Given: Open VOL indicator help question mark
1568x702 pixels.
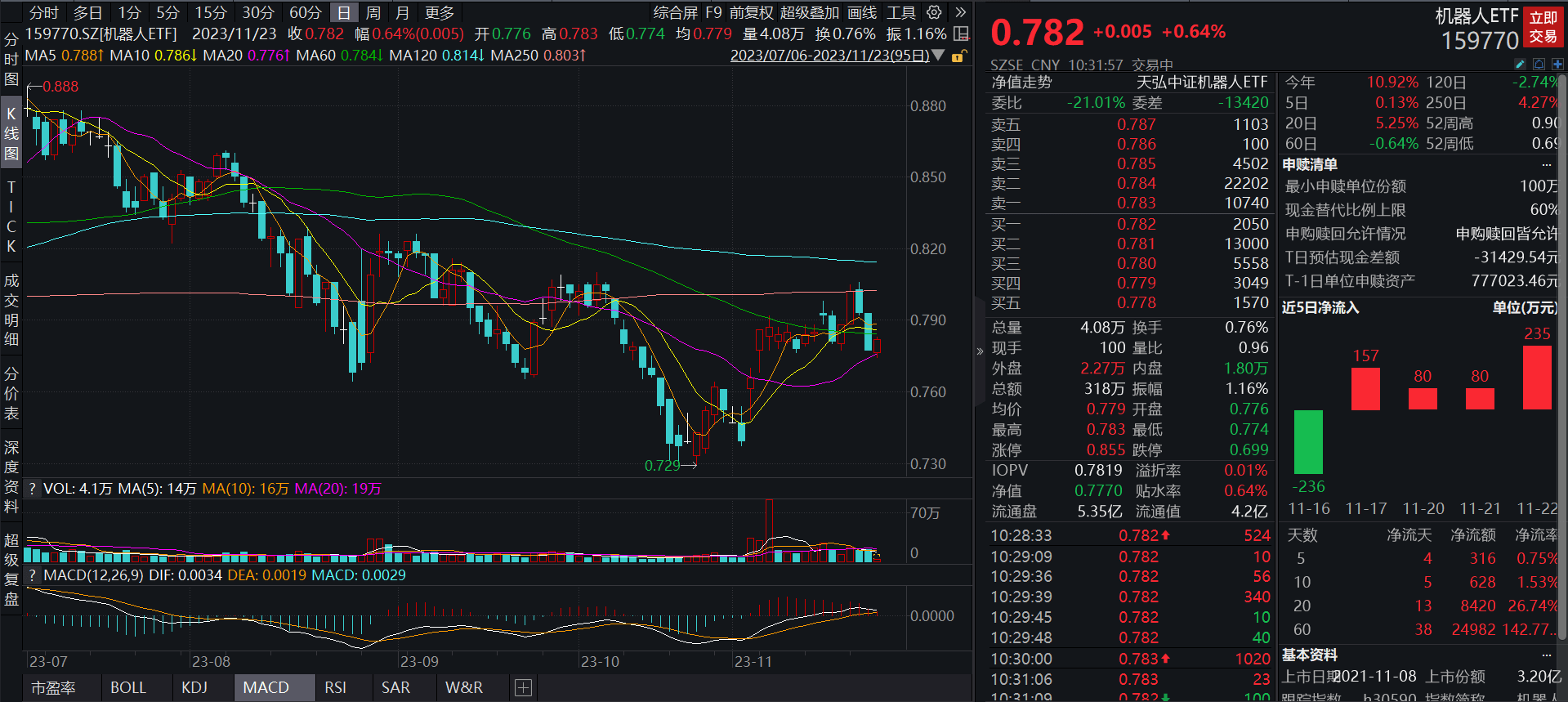Looking at the screenshot, I should 33,489.
